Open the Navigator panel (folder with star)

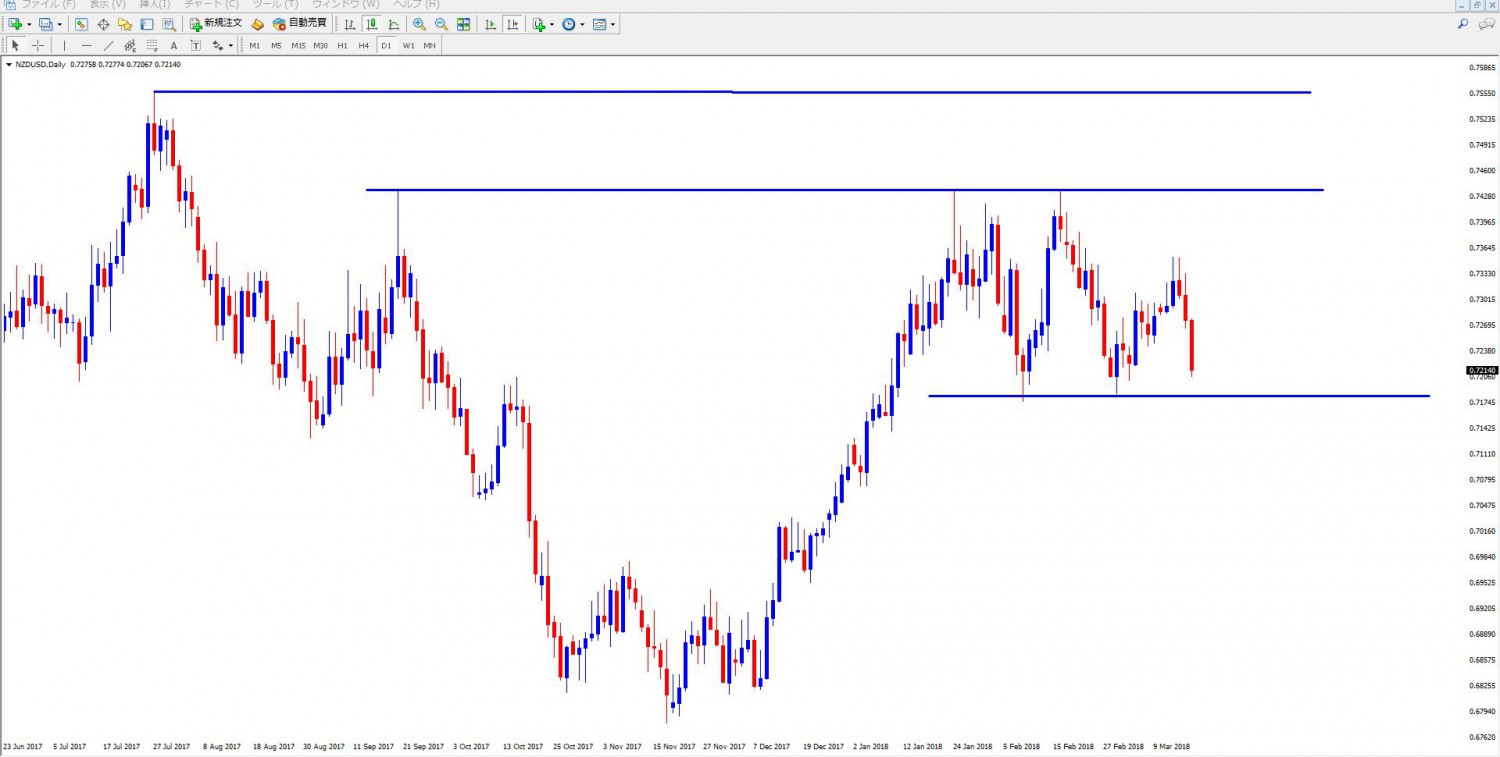pos(125,24)
